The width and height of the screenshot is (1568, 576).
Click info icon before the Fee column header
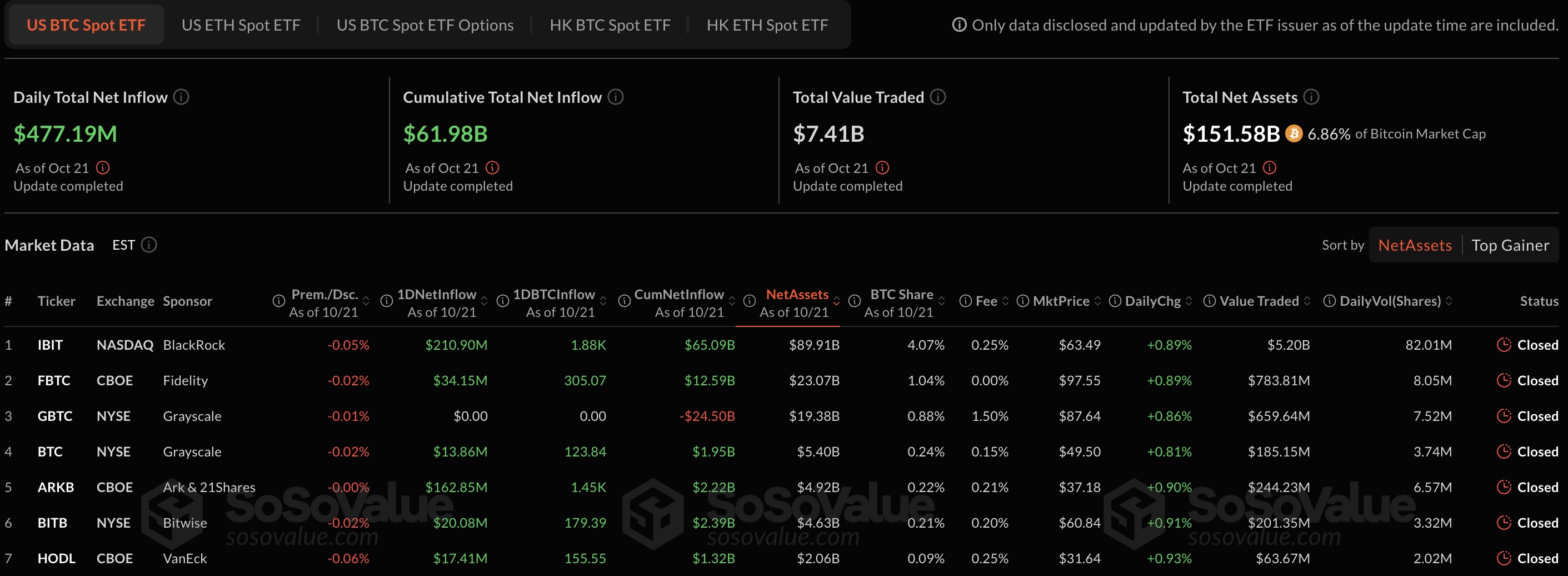[965, 301]
